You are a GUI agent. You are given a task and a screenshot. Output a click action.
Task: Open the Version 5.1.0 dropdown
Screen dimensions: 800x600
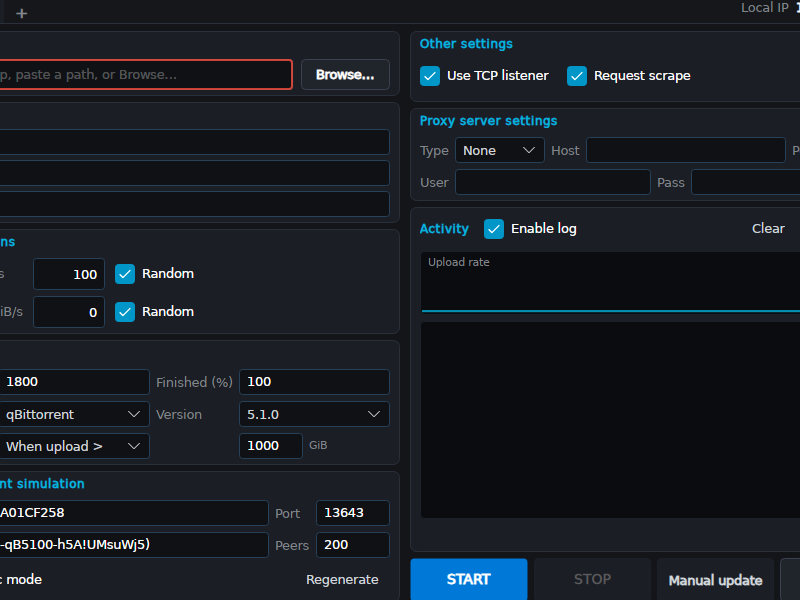[314, 414]
